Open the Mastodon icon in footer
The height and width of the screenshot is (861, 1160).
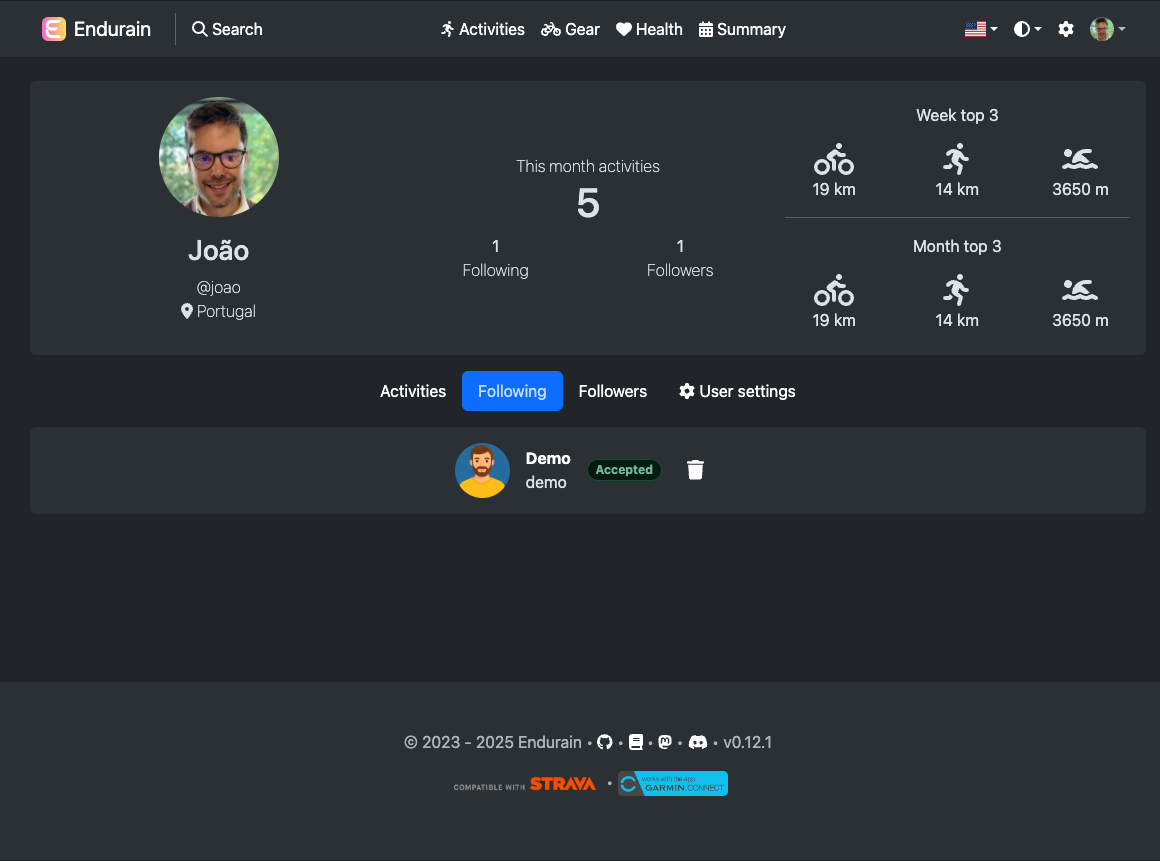665,742
